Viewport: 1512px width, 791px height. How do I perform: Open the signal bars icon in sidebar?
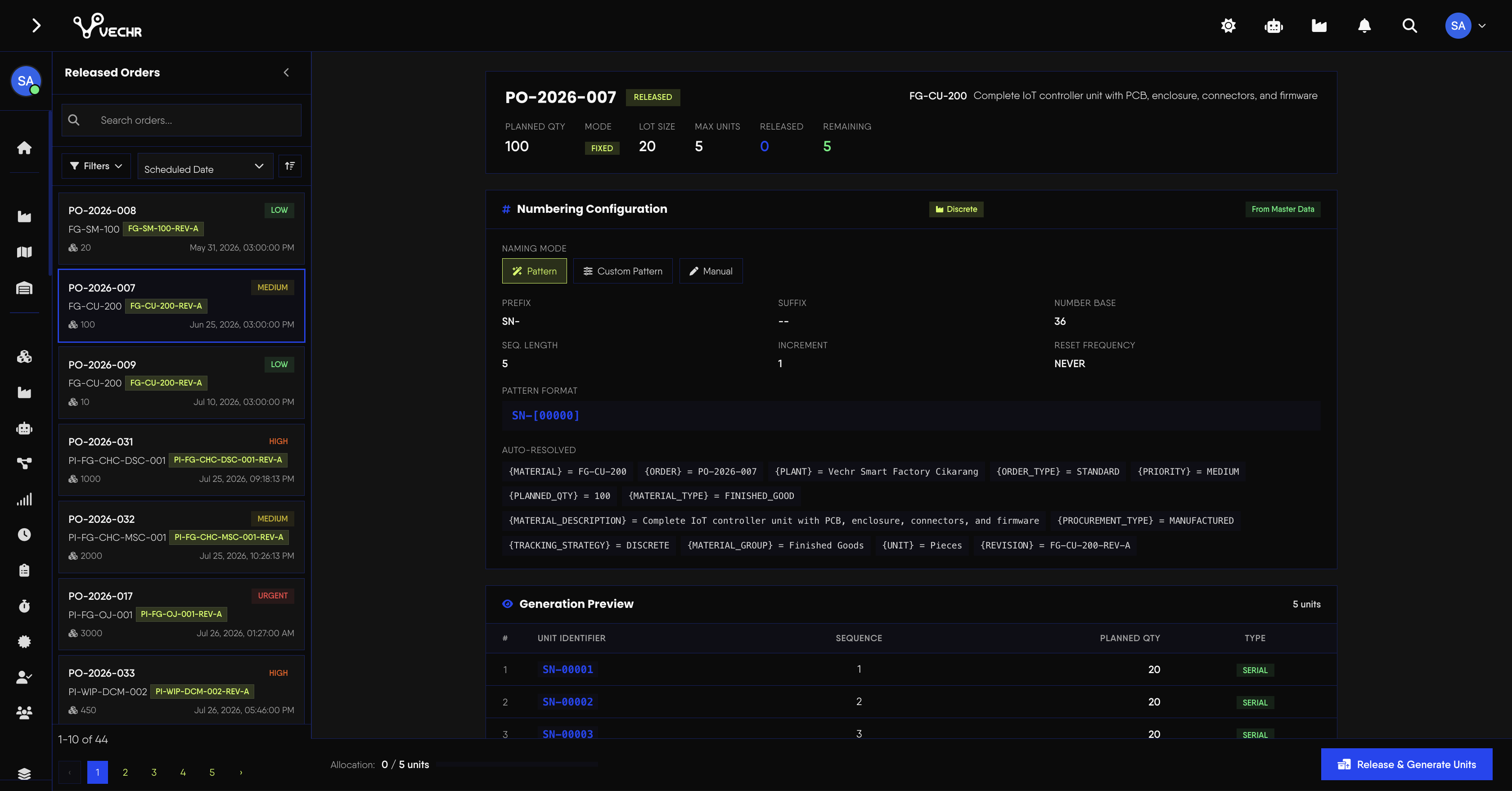pos(24,499)
